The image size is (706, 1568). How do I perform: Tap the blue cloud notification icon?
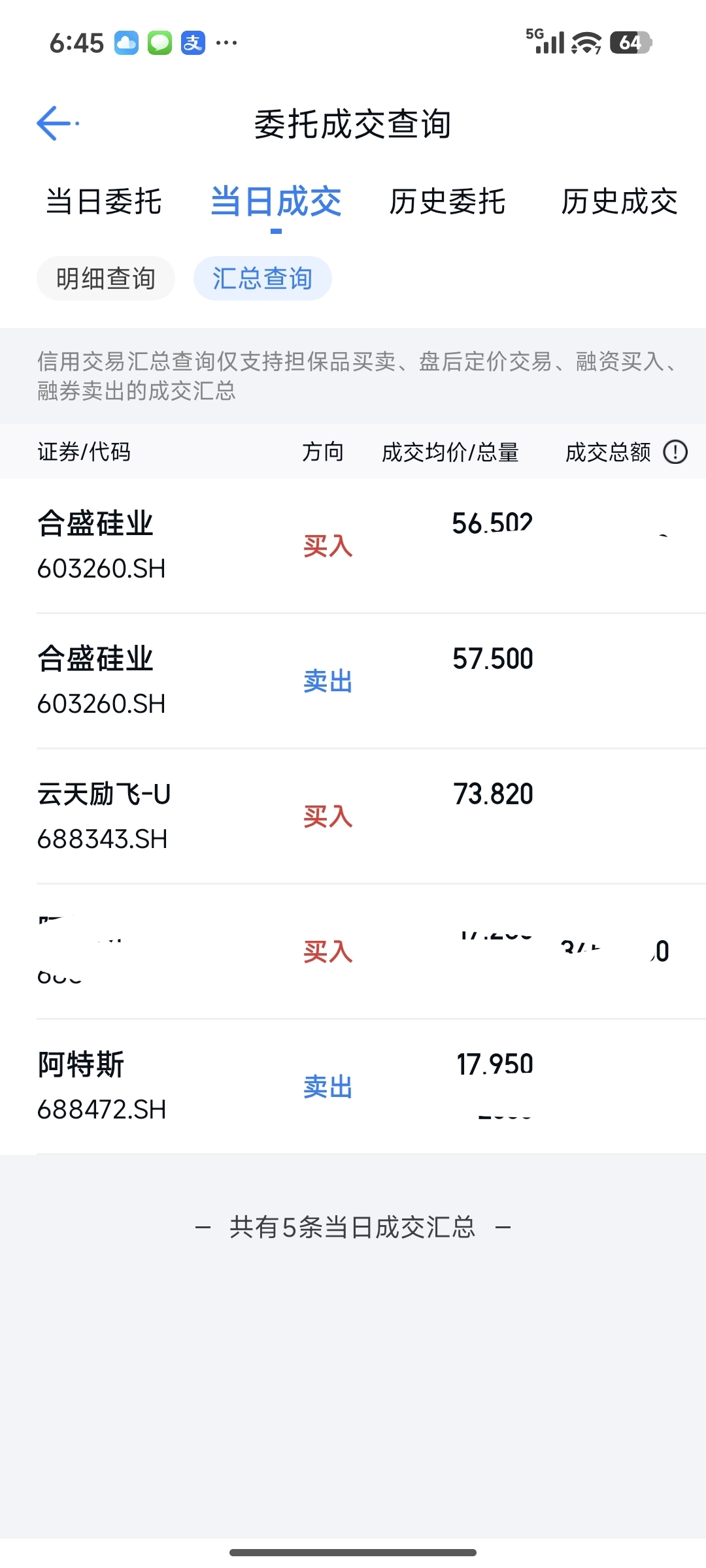click(127, 43)
